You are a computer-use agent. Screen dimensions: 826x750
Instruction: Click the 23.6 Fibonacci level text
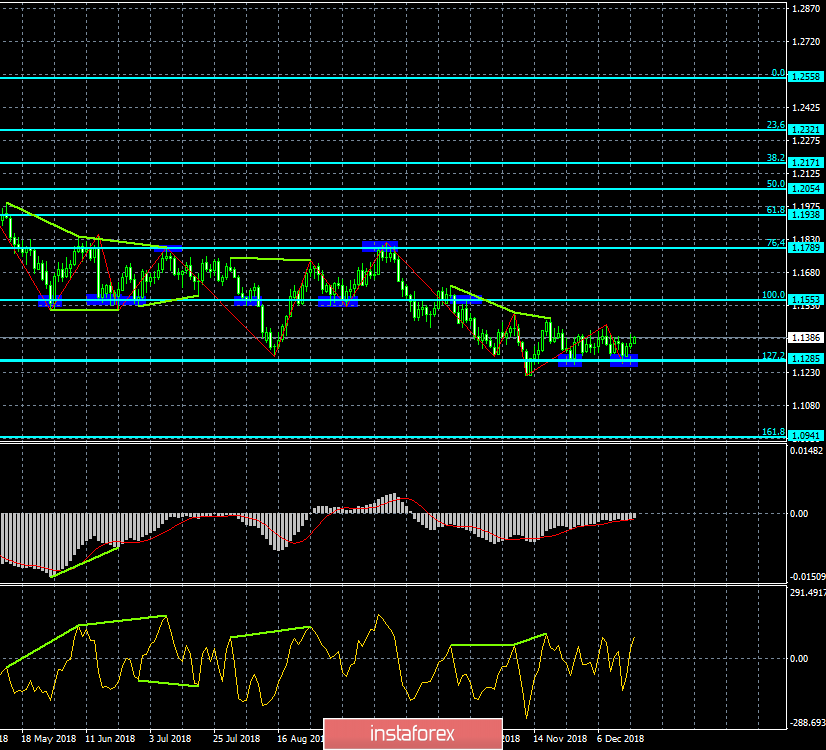775,125
